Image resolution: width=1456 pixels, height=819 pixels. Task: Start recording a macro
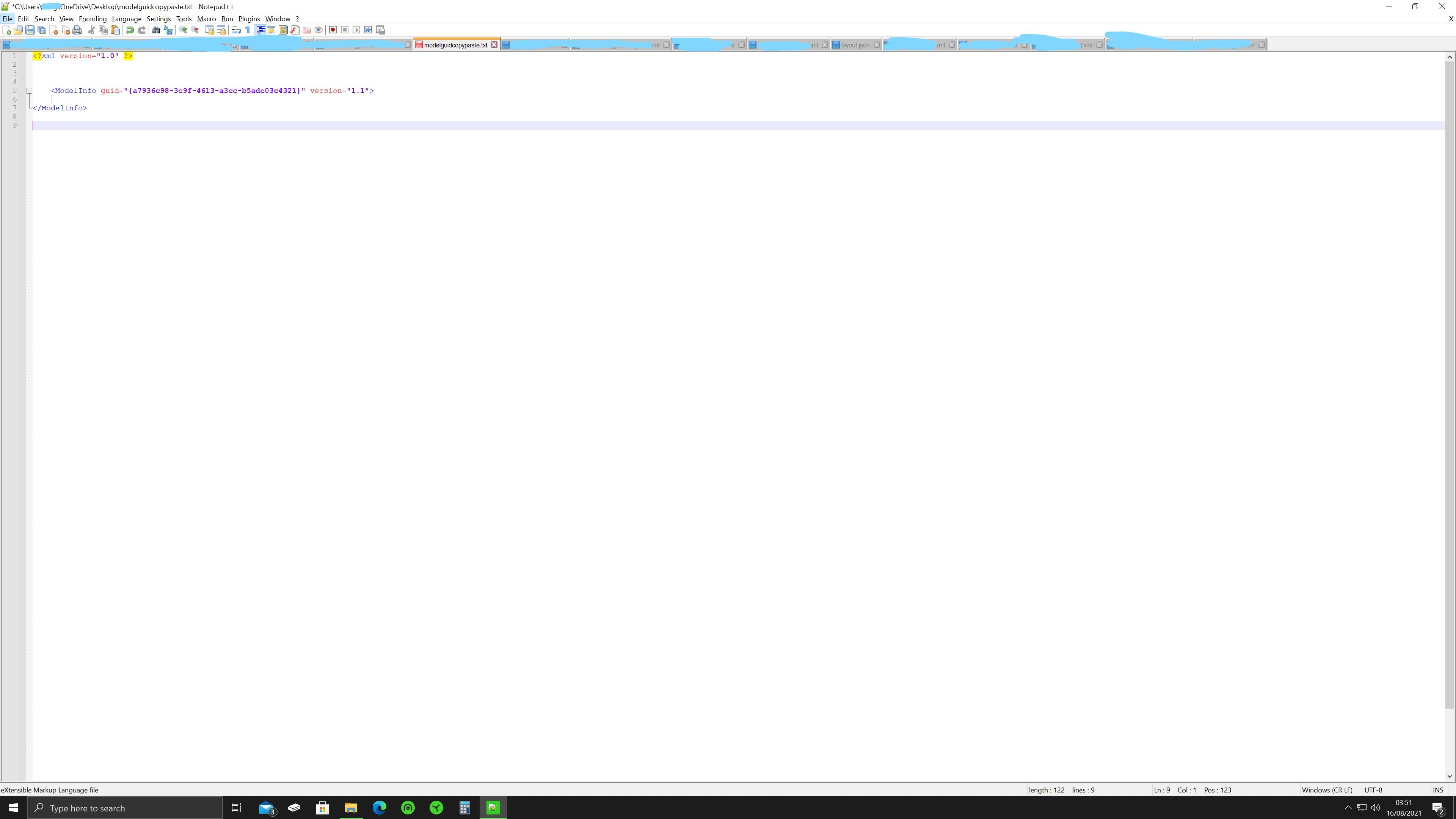333,30
